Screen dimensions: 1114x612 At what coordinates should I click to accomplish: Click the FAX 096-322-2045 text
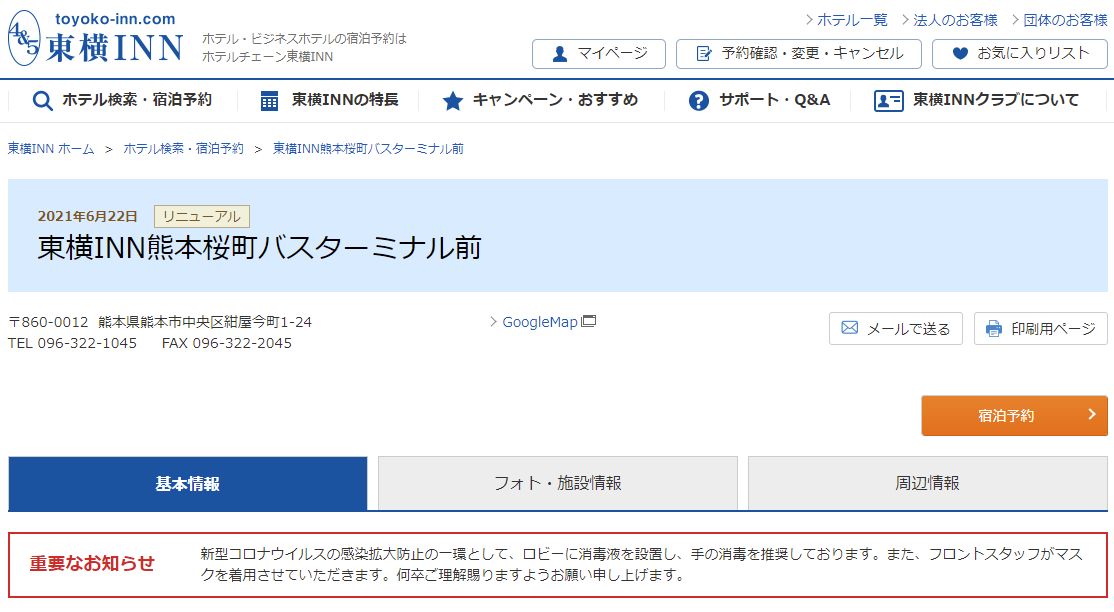point(227,343)
